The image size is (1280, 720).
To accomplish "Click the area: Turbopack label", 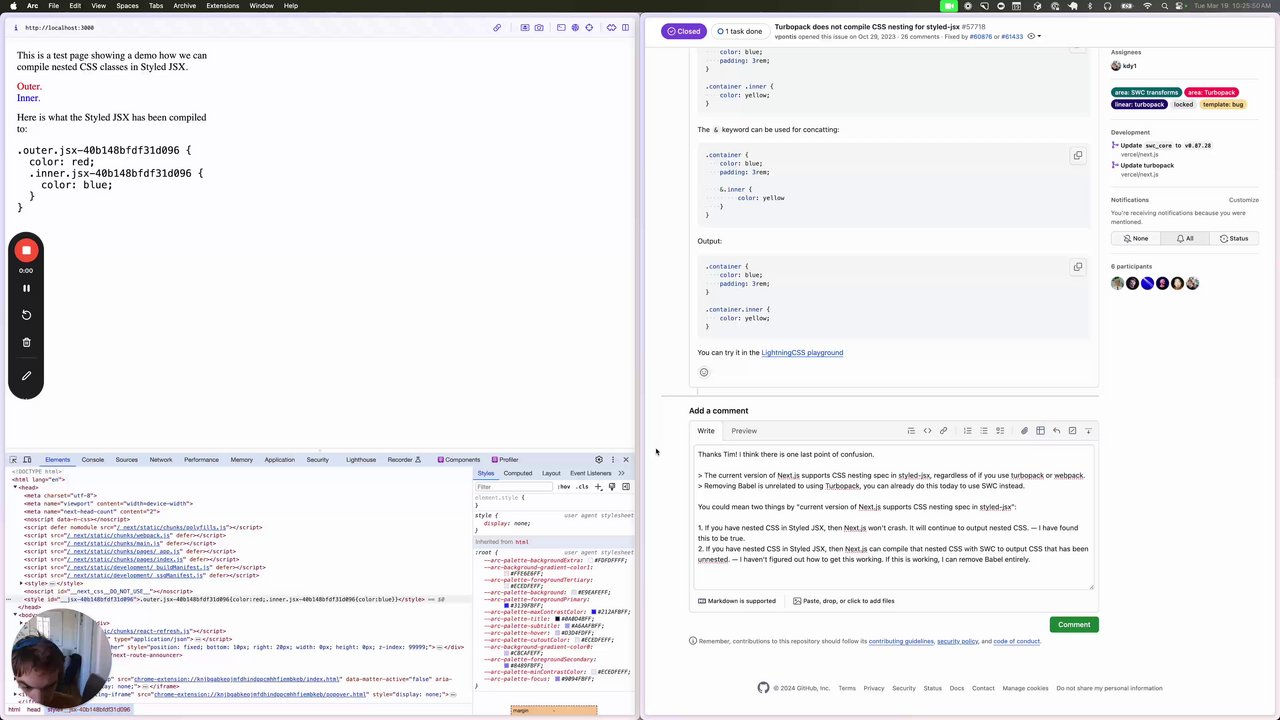I will point(1212,93).
